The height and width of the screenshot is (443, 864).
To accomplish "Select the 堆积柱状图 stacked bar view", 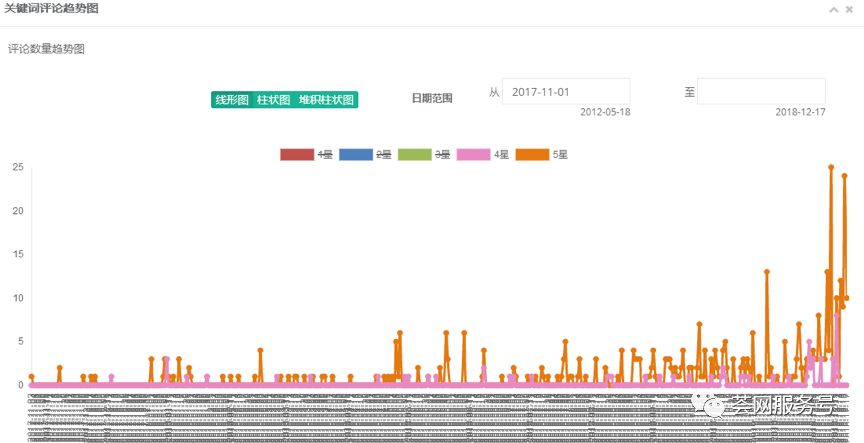I will [326, 100].
